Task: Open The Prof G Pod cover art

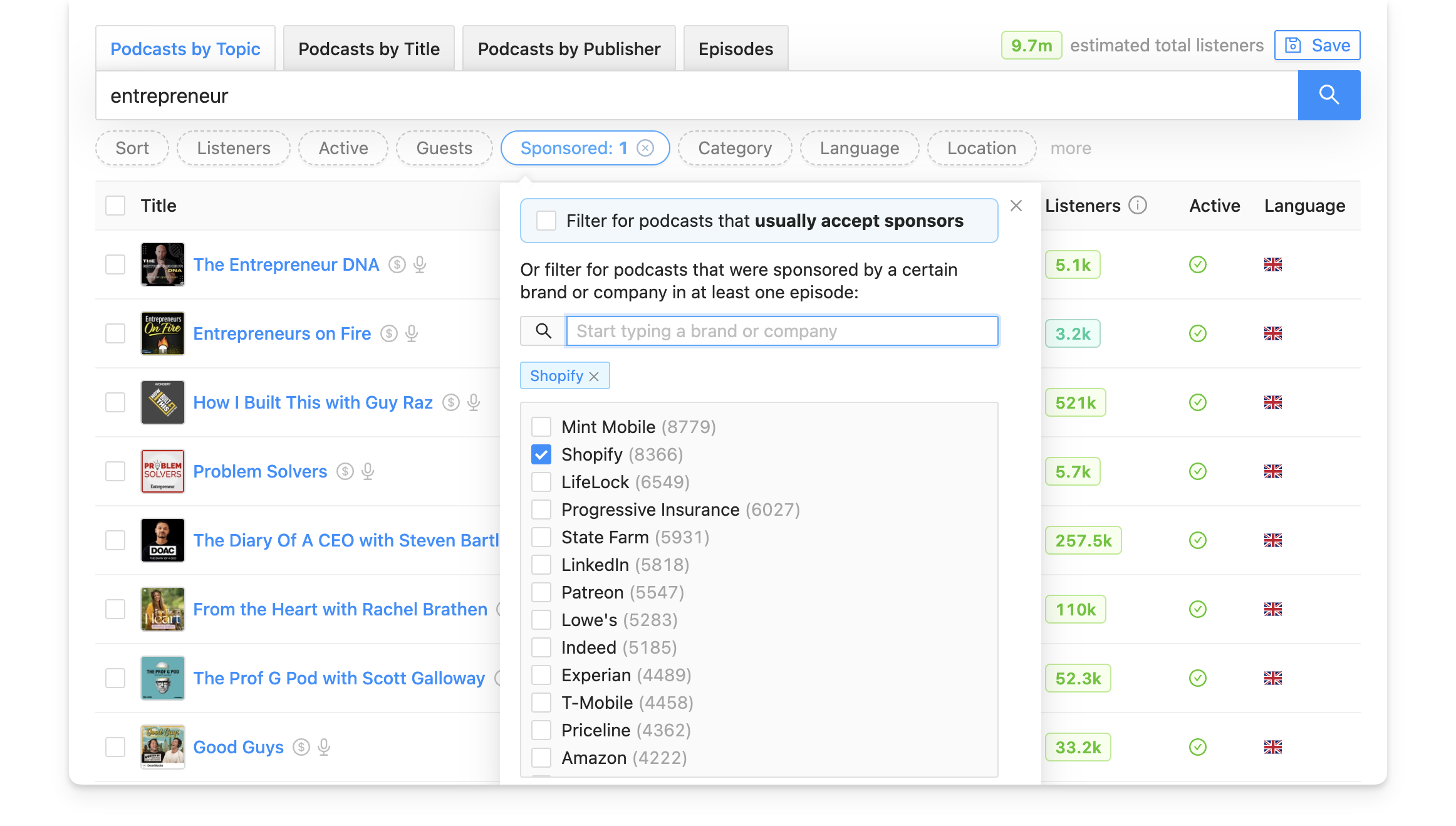Action: point(163,678)
